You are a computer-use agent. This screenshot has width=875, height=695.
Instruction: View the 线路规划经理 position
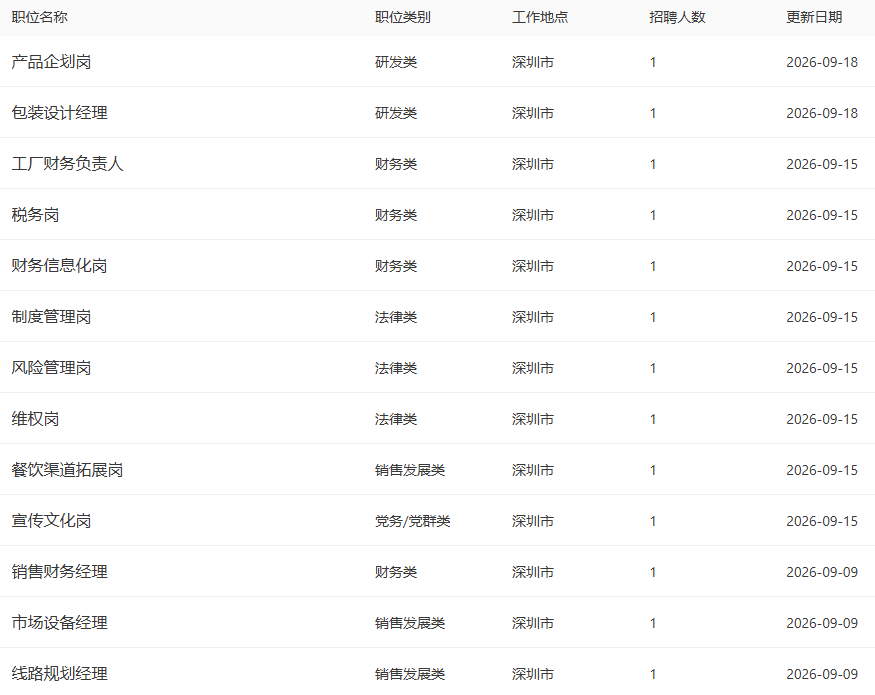click(x=59, y=674)
